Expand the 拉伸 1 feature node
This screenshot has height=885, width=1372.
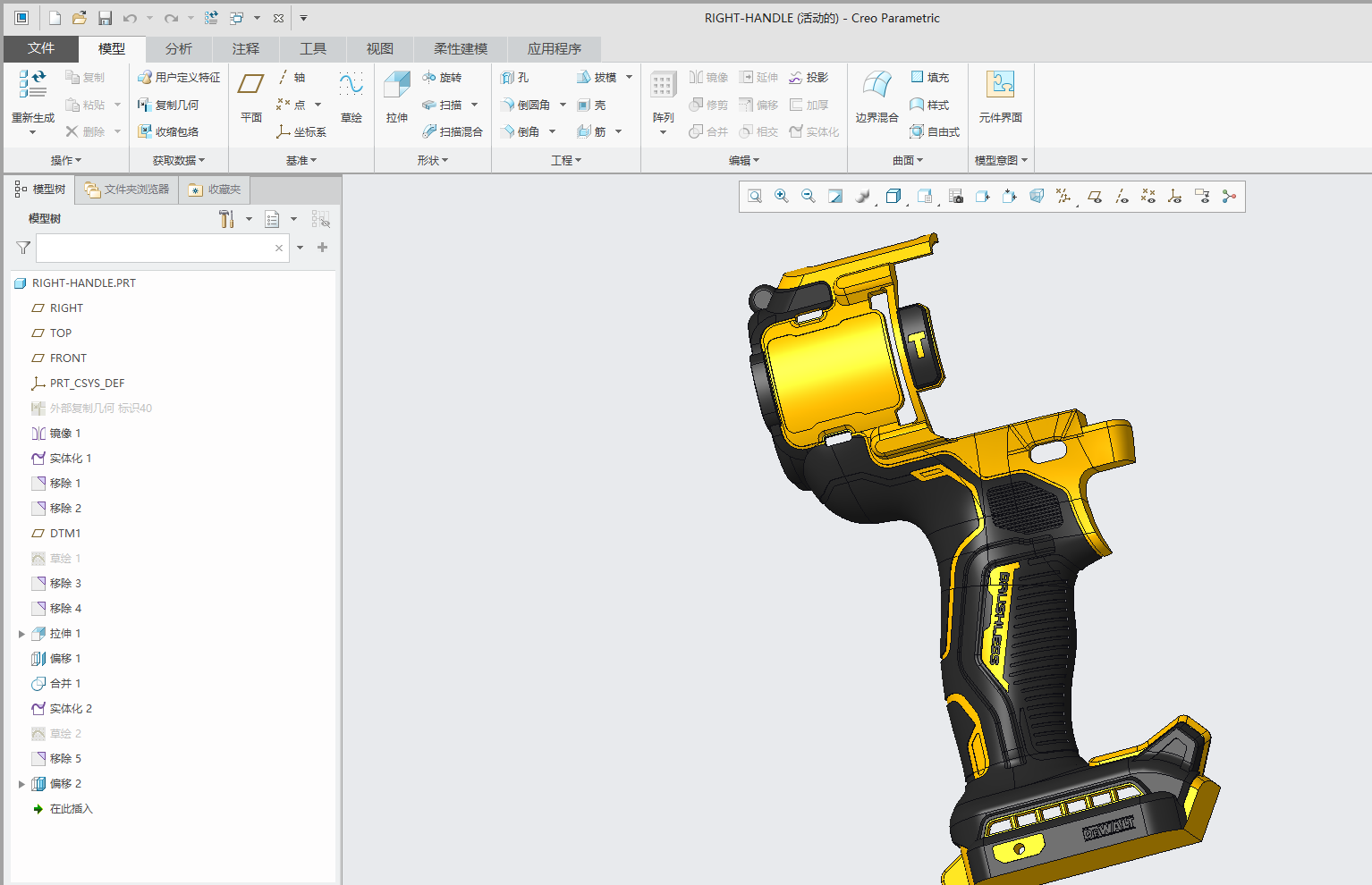tap(21, 633)
